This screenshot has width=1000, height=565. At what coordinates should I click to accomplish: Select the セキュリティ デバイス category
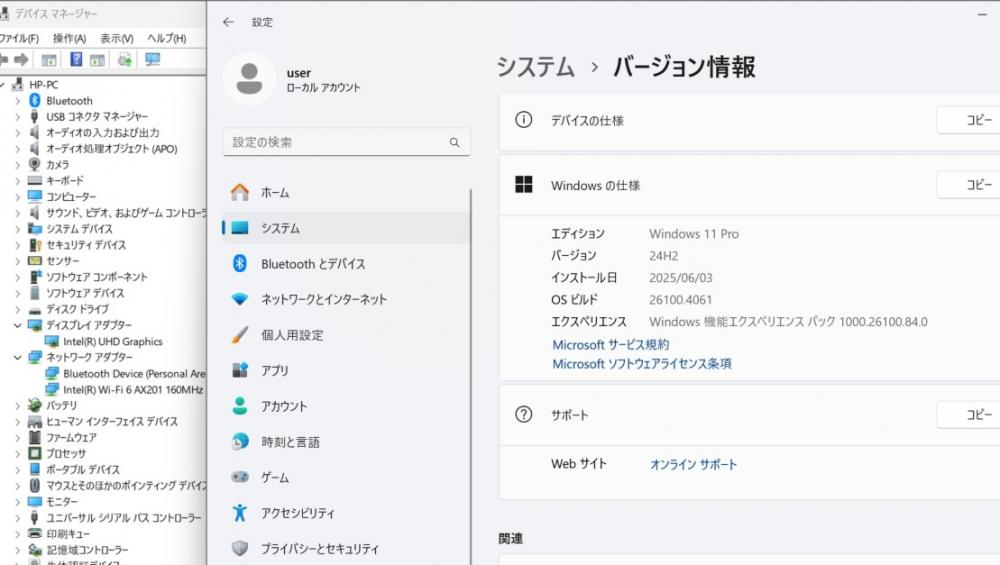tap(85, 245)
